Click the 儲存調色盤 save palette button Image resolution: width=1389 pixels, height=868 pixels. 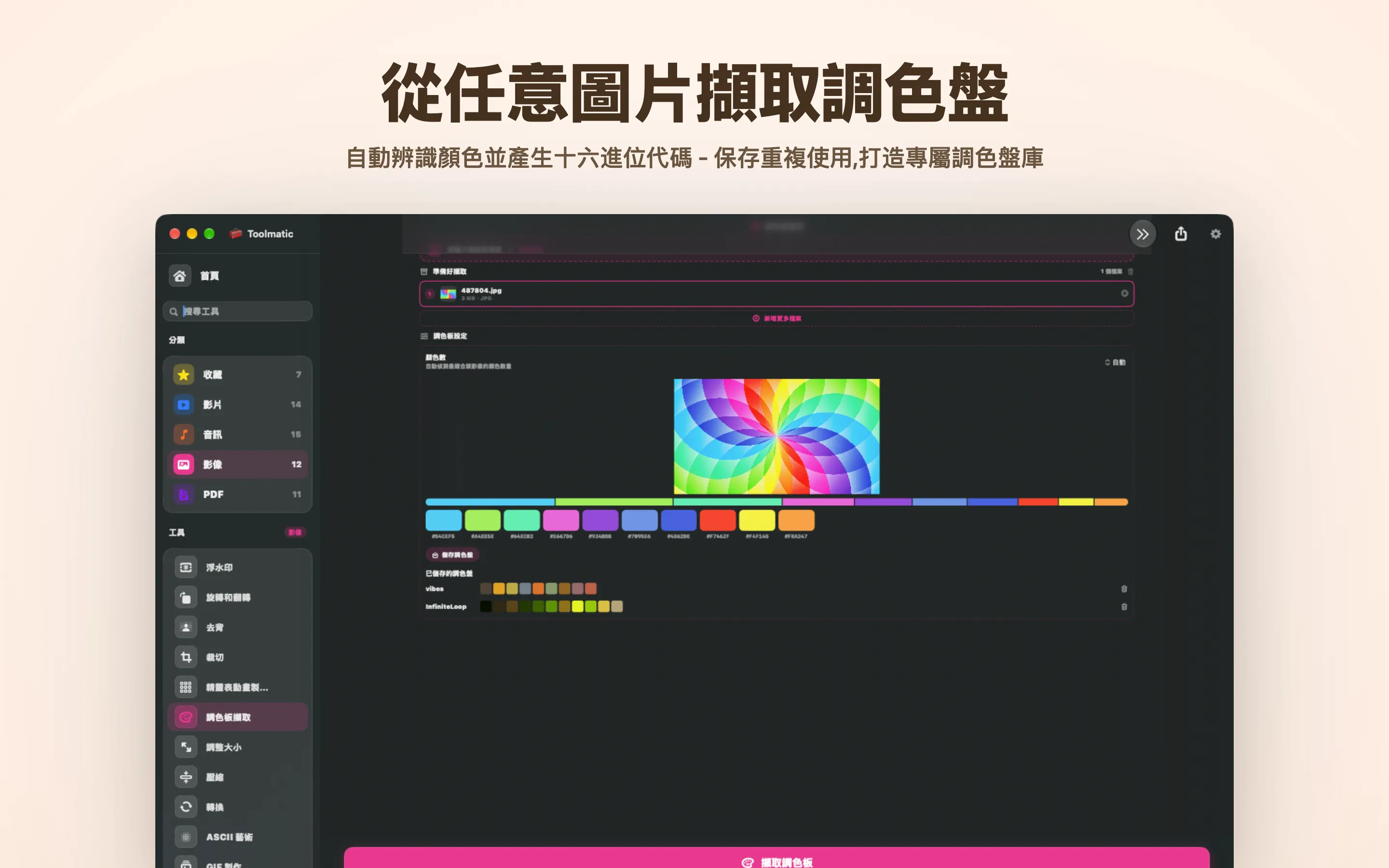(x=452, y=555)
